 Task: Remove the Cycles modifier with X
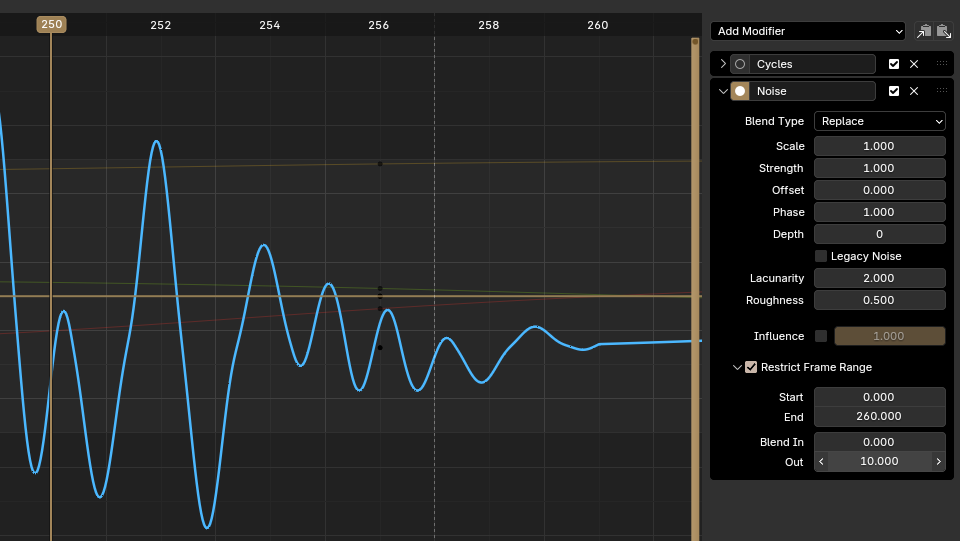[x=914, y=64]
